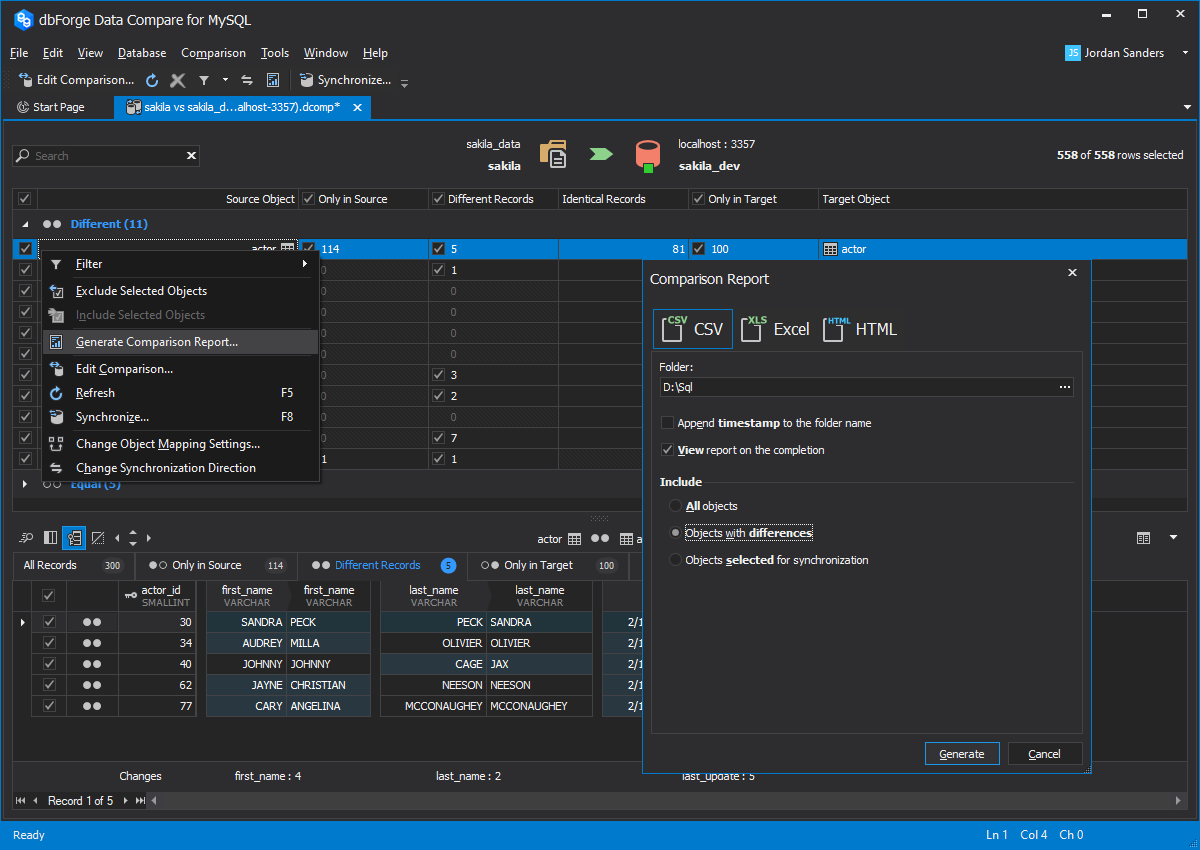Choose Synchronize in the context menu
1200x850 pixels.
point(180,417)
